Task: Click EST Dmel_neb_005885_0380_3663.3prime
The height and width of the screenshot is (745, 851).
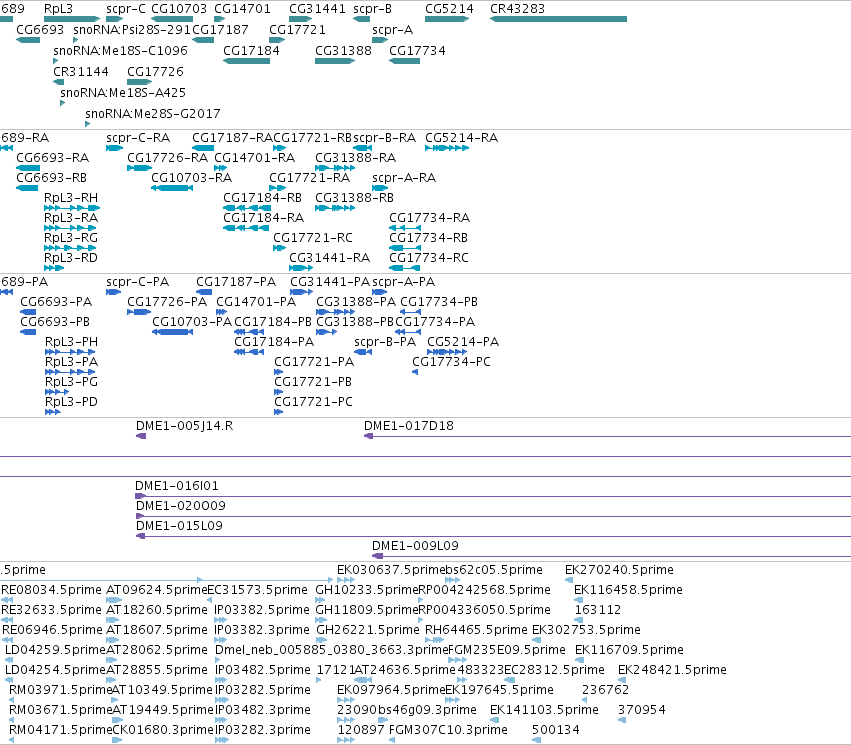Action: [x=332, y=651]
